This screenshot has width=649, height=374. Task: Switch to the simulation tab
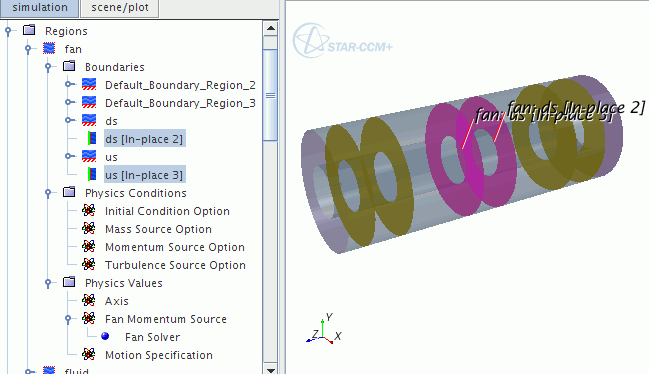tap(40, 8)
